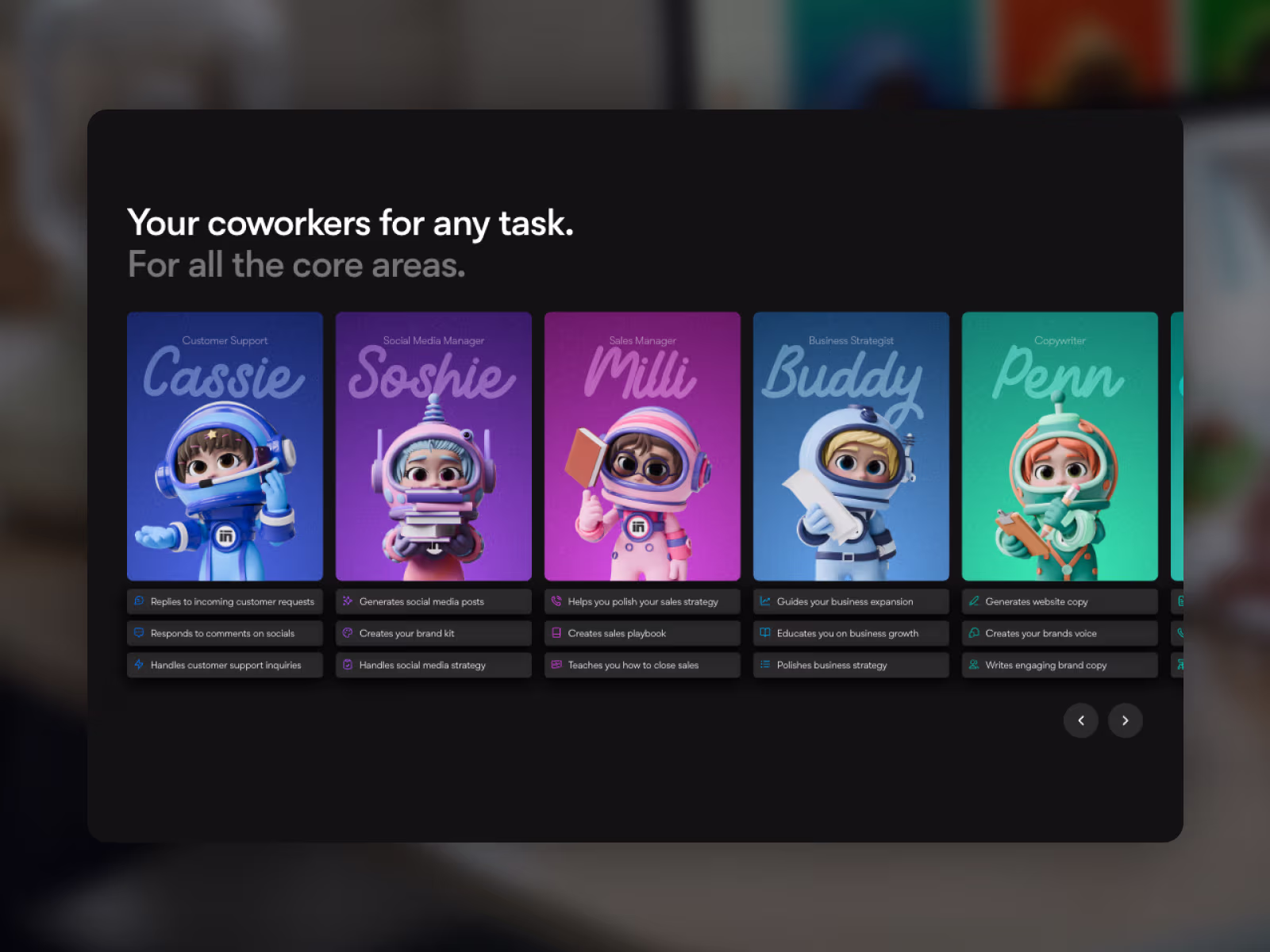Select the Soshie Social Media Manager card
Image resolution: width=1270 pixels, height=952 pixels.
click(x=433, y=446)
